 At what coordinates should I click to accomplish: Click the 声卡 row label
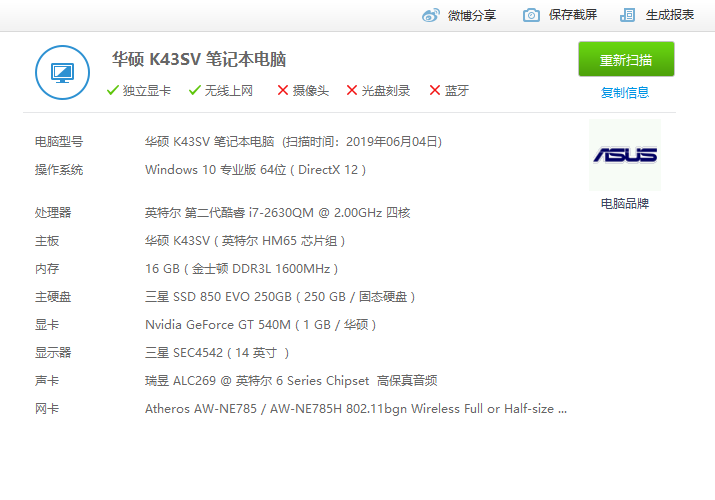tap(47, 381)
